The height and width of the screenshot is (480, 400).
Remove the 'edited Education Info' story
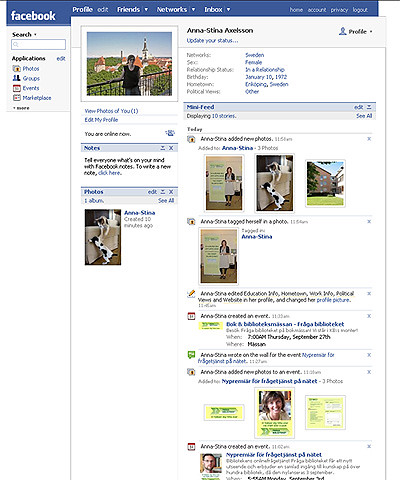pos(369,294)
